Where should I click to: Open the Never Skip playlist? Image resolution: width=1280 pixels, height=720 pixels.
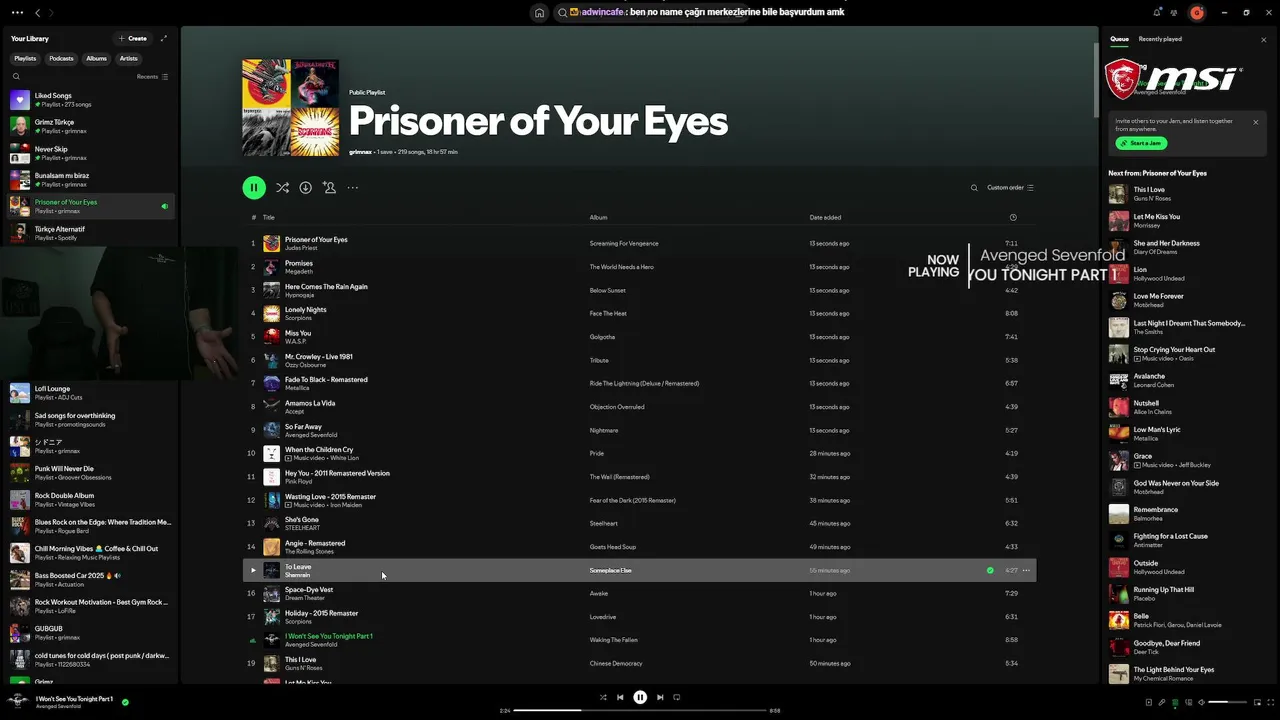coord(92,153)
